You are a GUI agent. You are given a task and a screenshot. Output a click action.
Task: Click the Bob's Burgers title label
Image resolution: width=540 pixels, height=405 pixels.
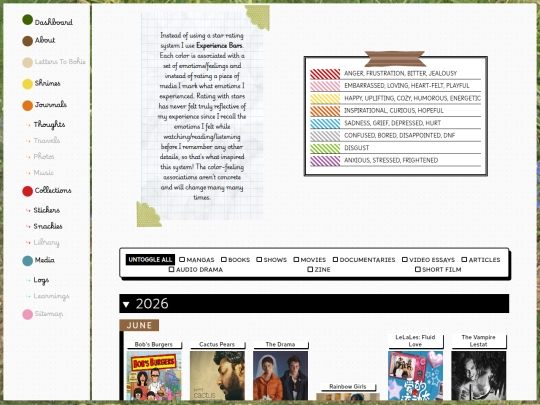point(154,344)
